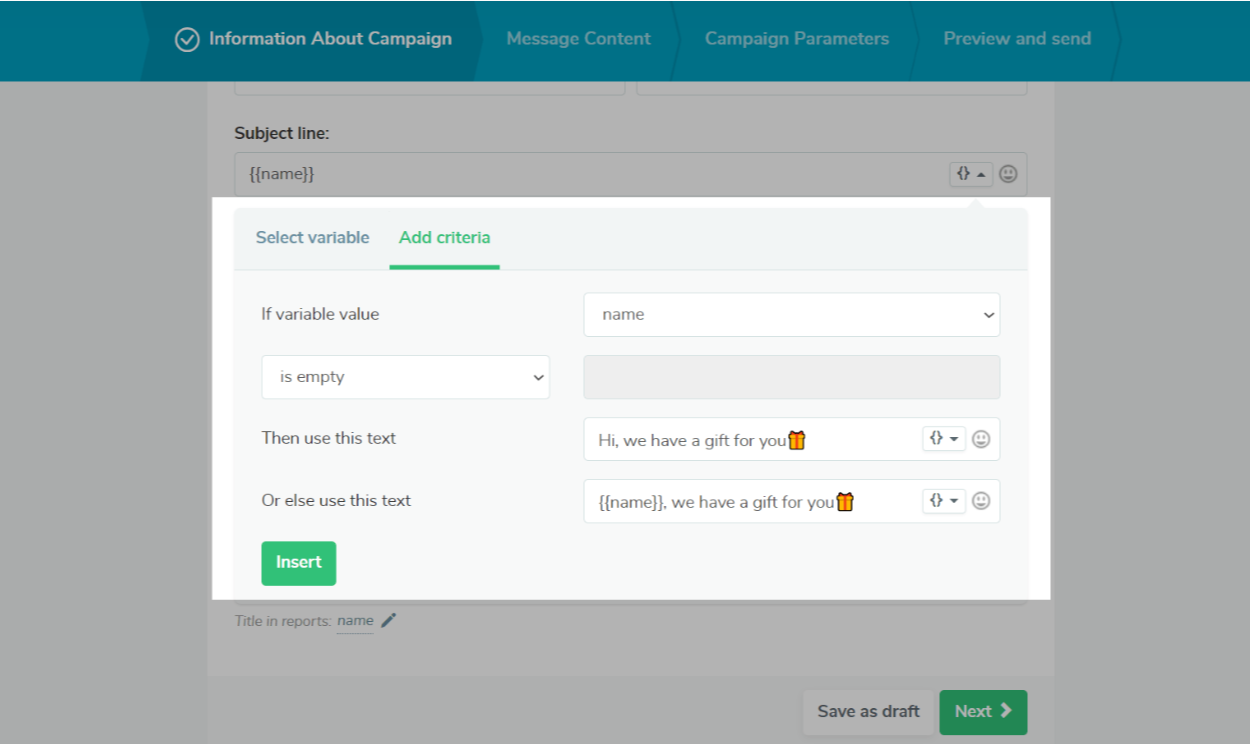Image resolution: width=1250 pixels, height=744 pixels.
Task: Open the variable name dropdown showing 'name'
Action: pyautogui.click(x=791, y=314)
